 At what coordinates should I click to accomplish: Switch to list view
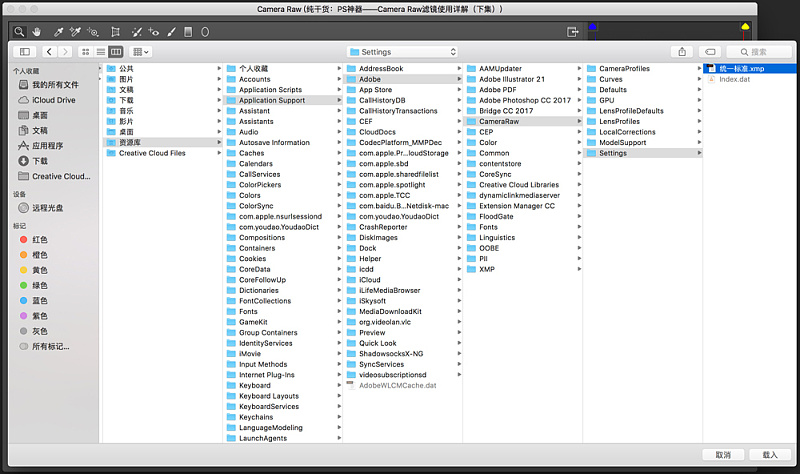(101, 52)
